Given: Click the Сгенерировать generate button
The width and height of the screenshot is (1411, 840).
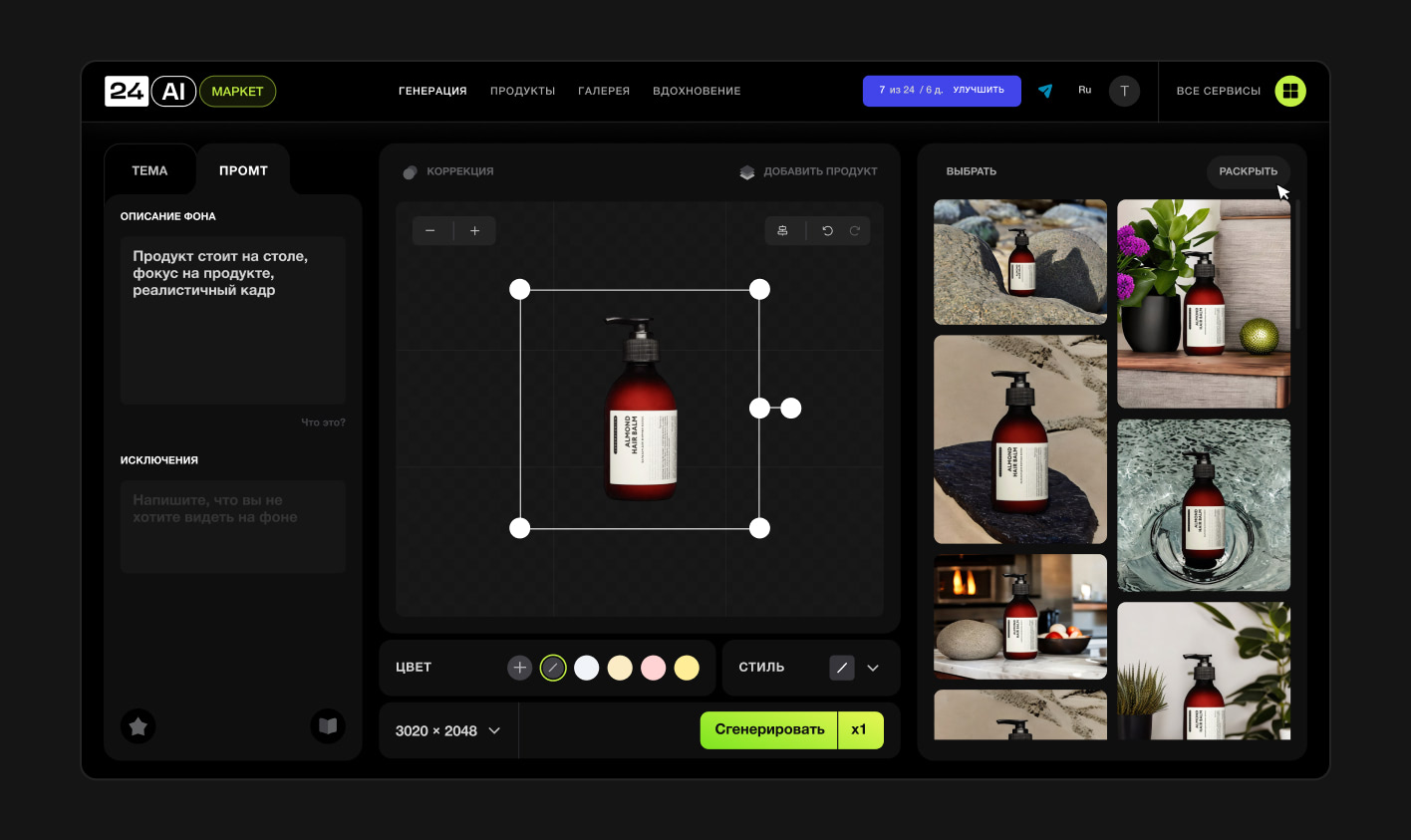Looking at the screenshot, I should pyautogui.click(x=769, y=730).
